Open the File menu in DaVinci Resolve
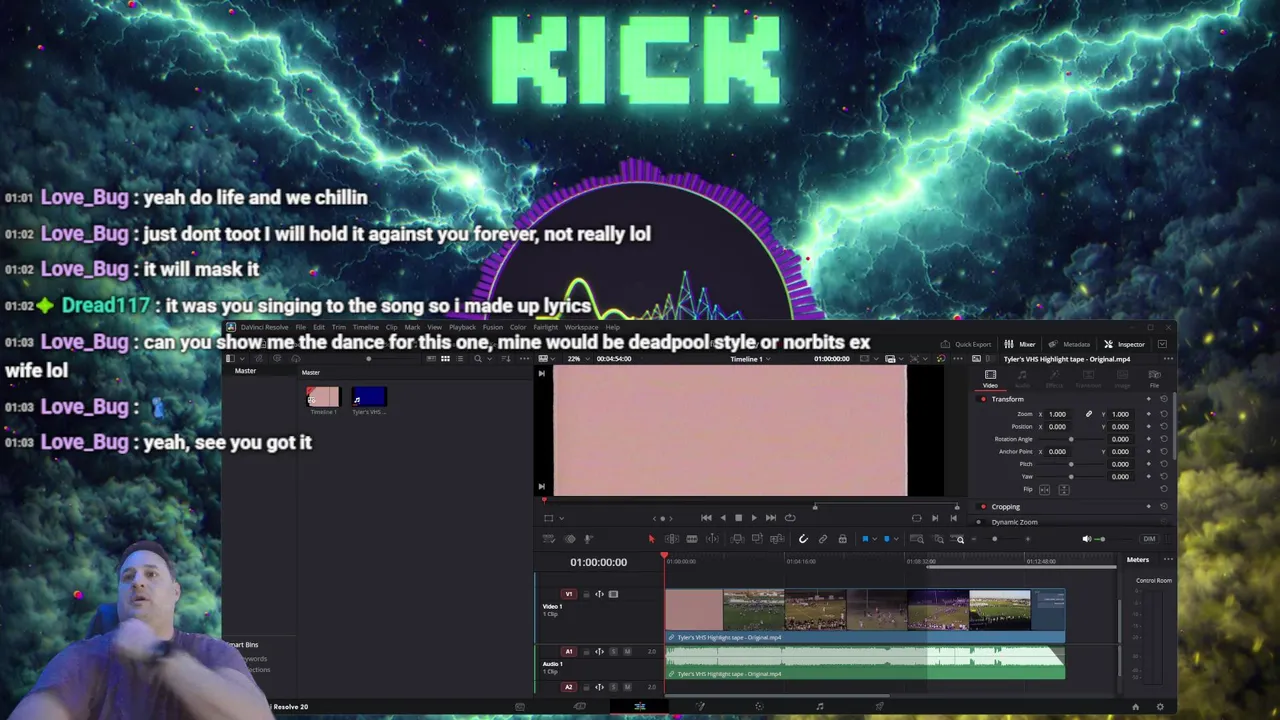 coord(301,327)
